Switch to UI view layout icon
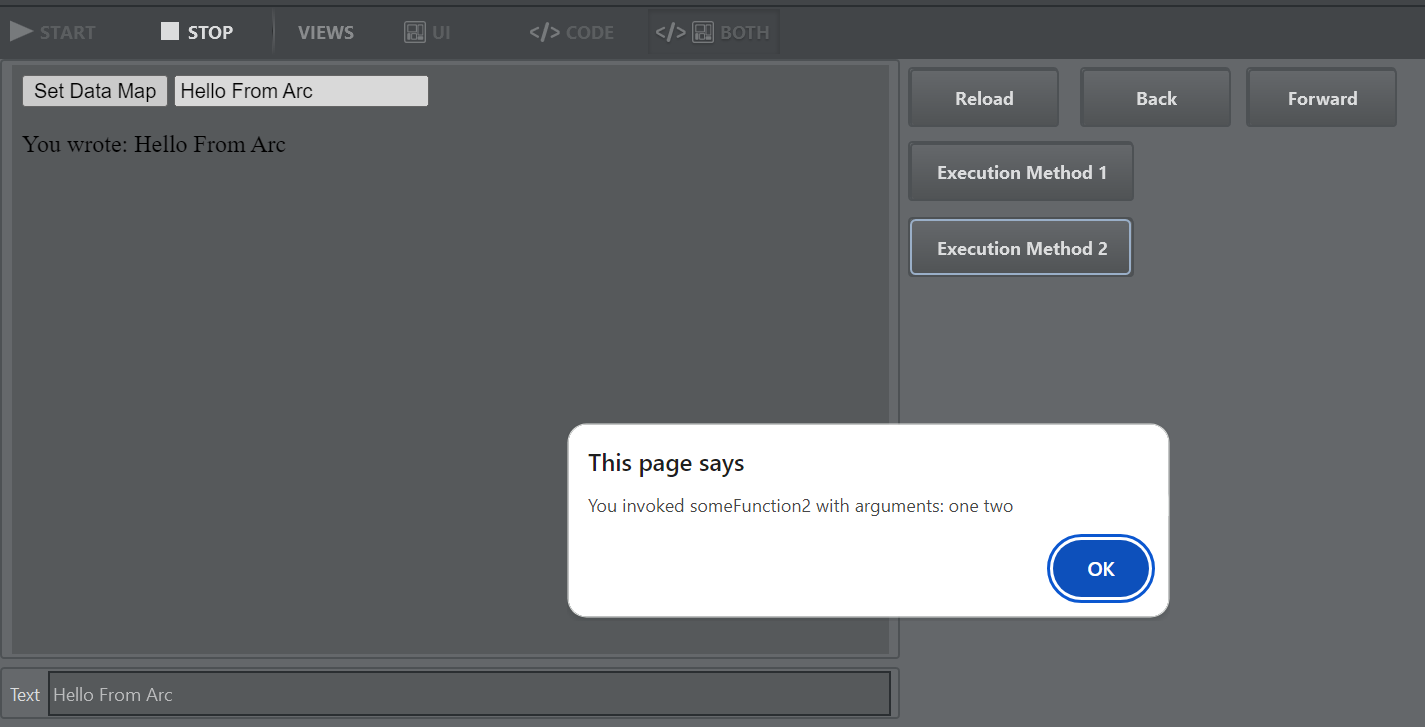 pyautogui.click(x=415, y=32)
